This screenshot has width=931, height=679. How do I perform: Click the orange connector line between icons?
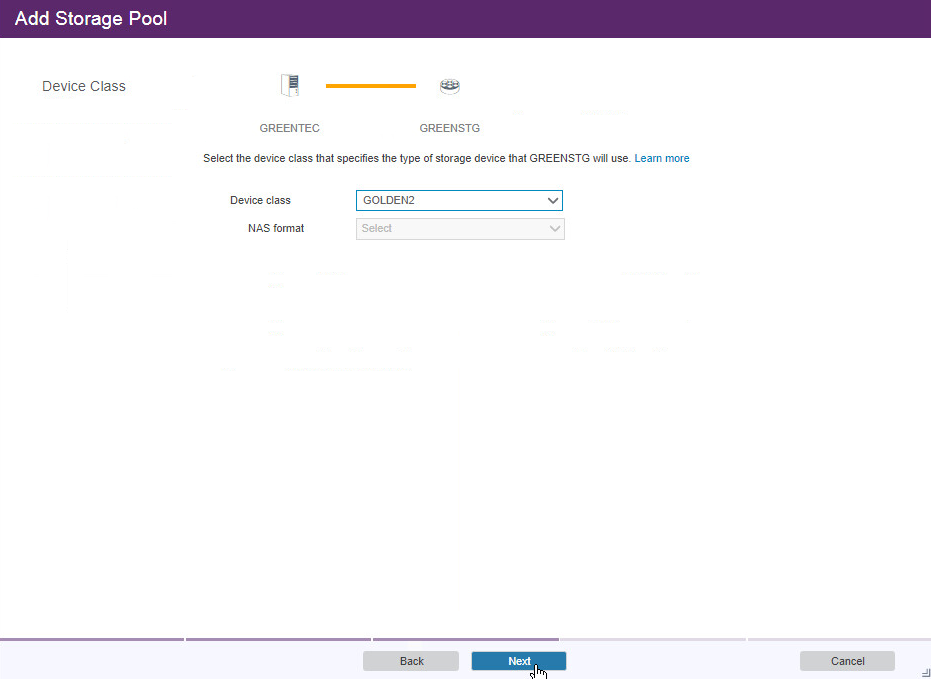370,86
